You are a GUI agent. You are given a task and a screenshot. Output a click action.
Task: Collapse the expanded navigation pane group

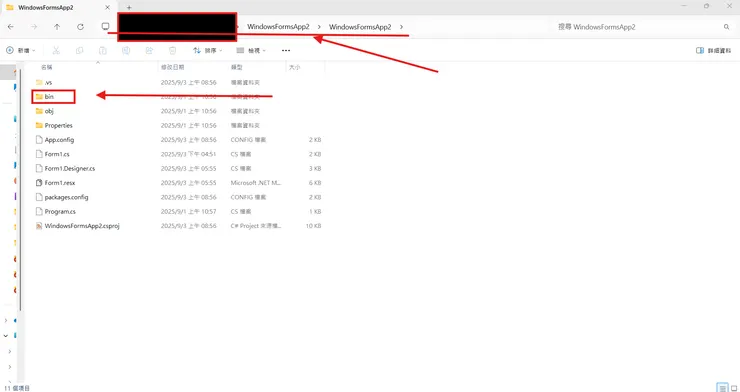pyautogui.click(x=6, y=335)
